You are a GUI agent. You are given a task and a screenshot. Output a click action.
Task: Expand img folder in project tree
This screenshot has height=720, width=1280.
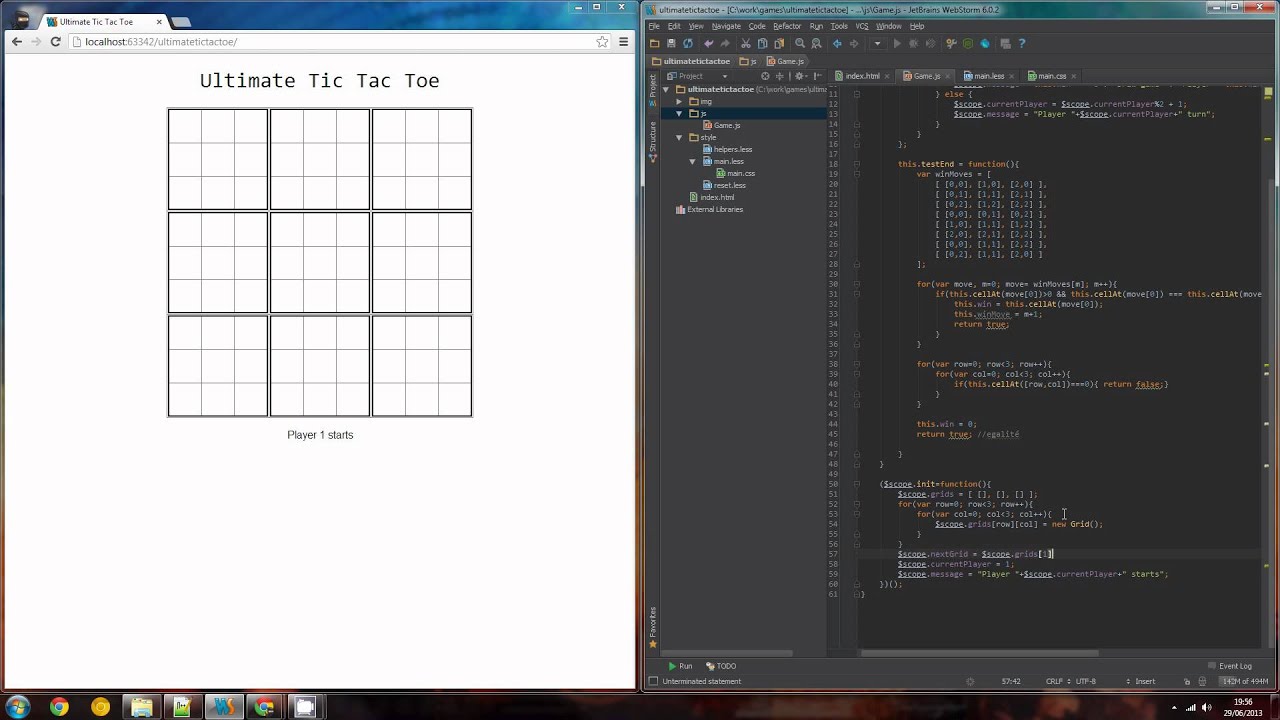679,101
